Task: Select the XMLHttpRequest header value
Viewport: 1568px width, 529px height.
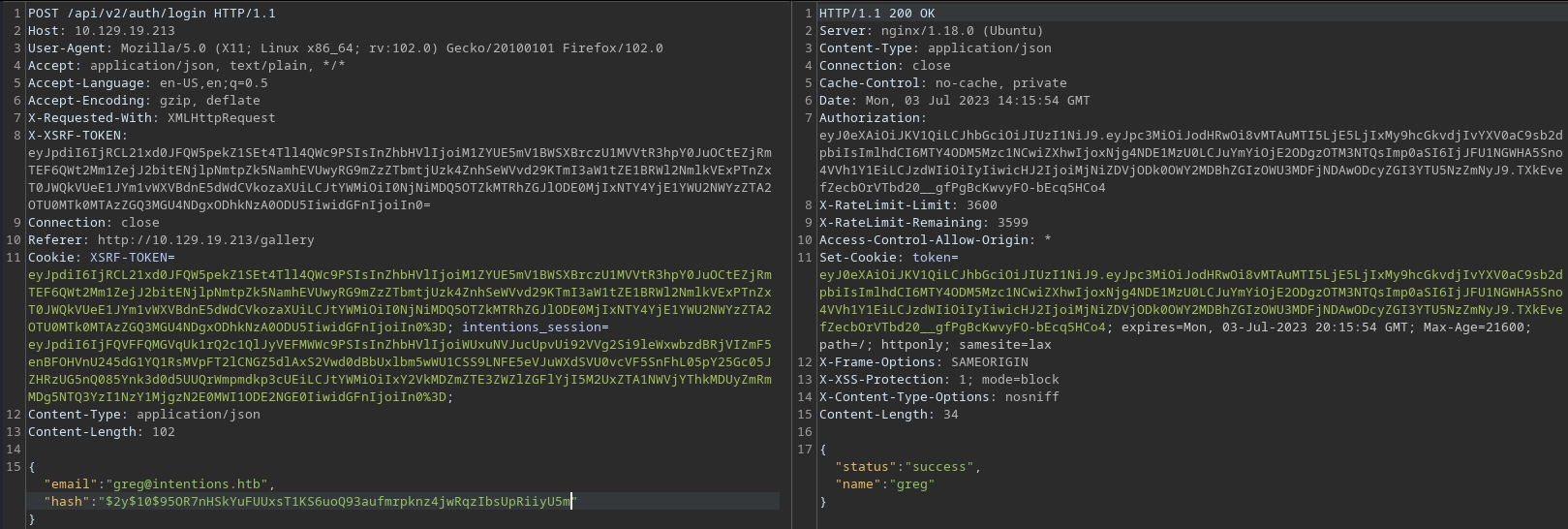Action: (221, 118)
